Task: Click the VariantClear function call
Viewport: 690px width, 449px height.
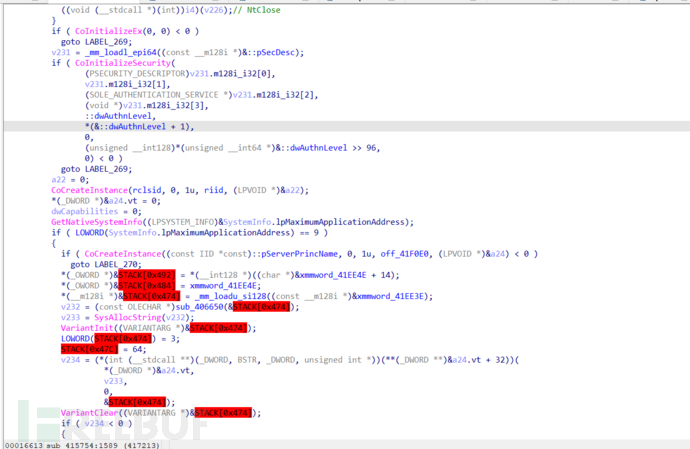Action: (x=89, y=412)
